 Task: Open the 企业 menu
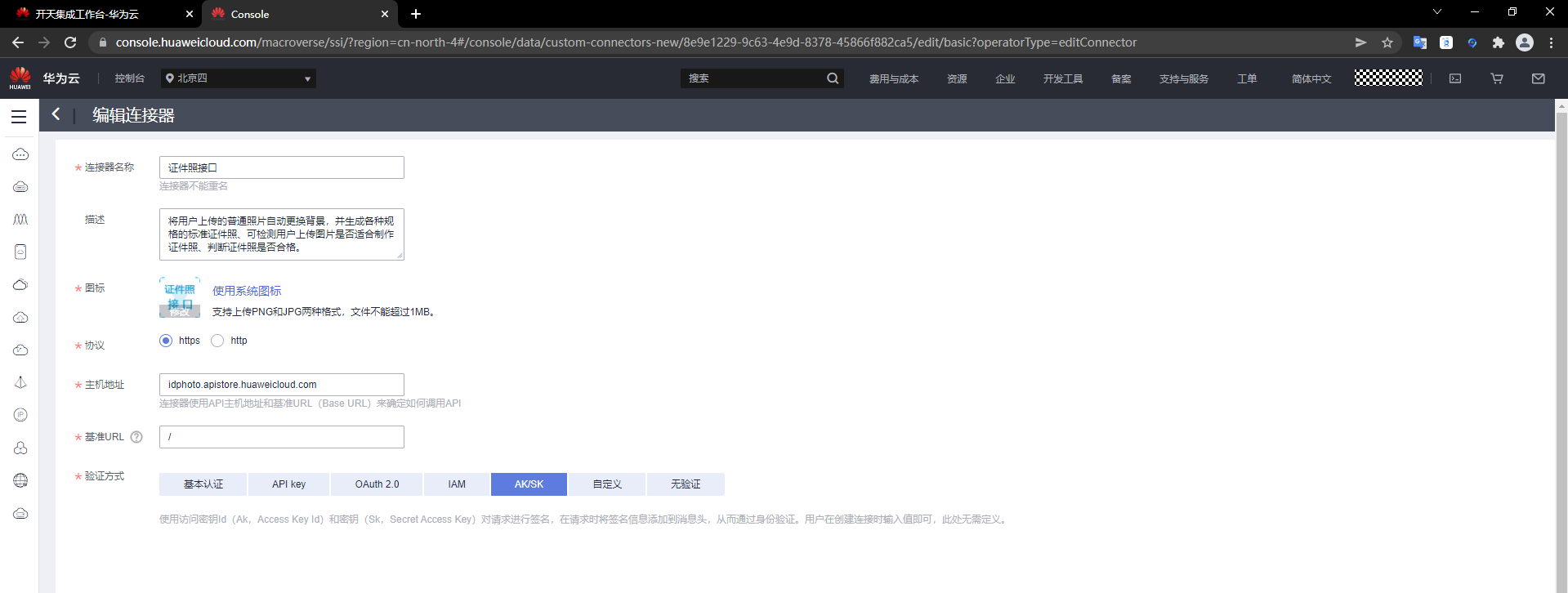1005,79
